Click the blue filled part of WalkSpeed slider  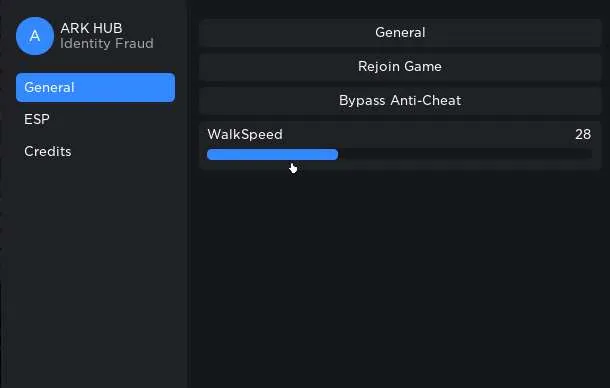[x=272, y=154]
